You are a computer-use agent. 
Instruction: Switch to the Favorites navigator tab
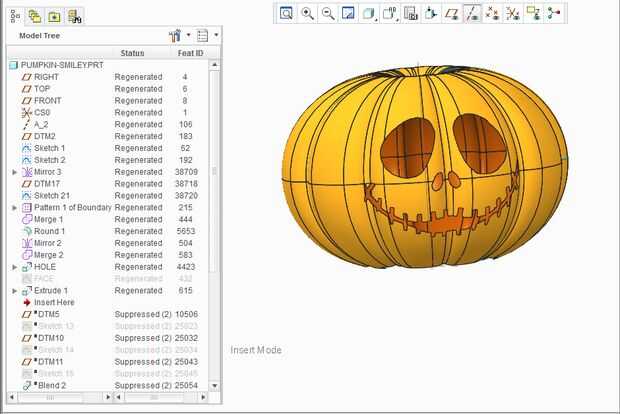click(x=54, y=16)
